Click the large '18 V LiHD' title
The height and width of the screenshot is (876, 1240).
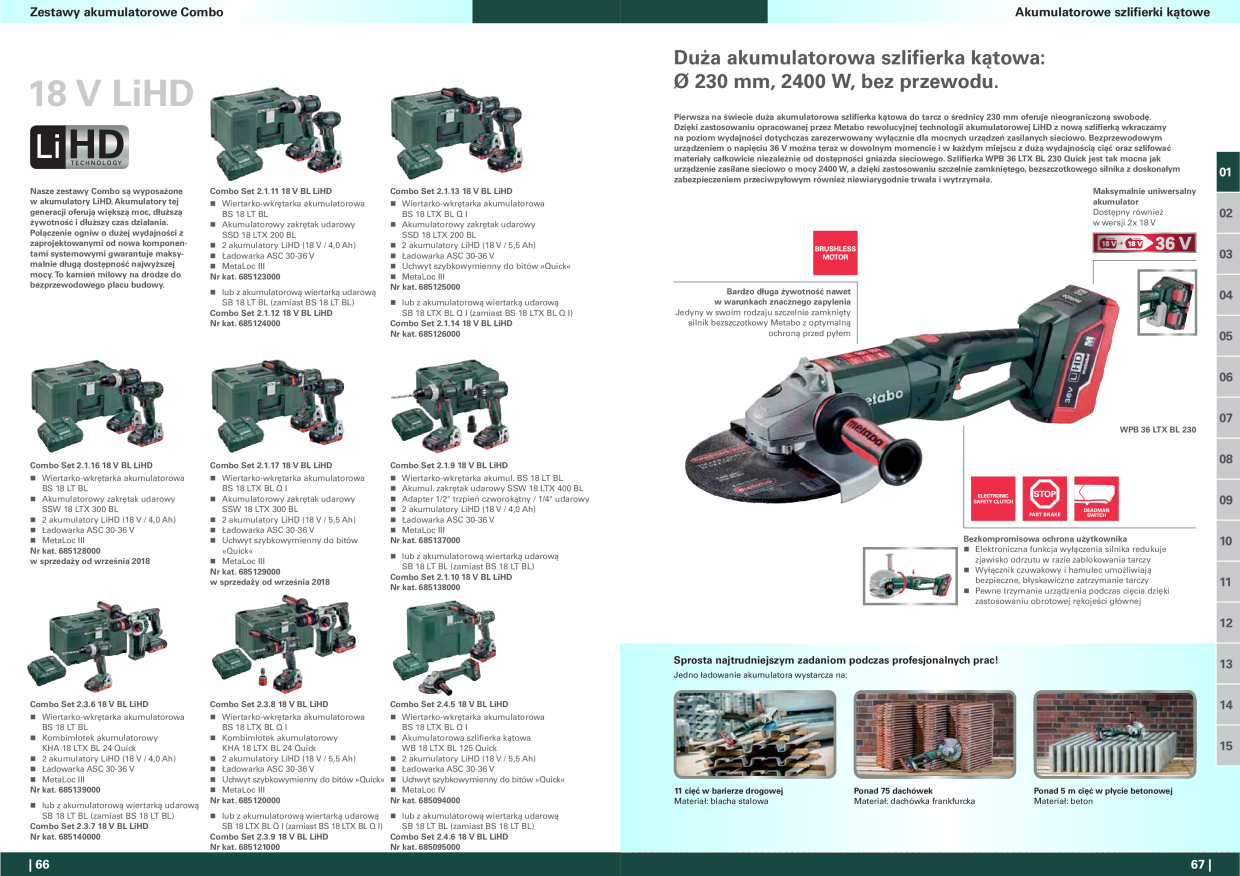111,94
